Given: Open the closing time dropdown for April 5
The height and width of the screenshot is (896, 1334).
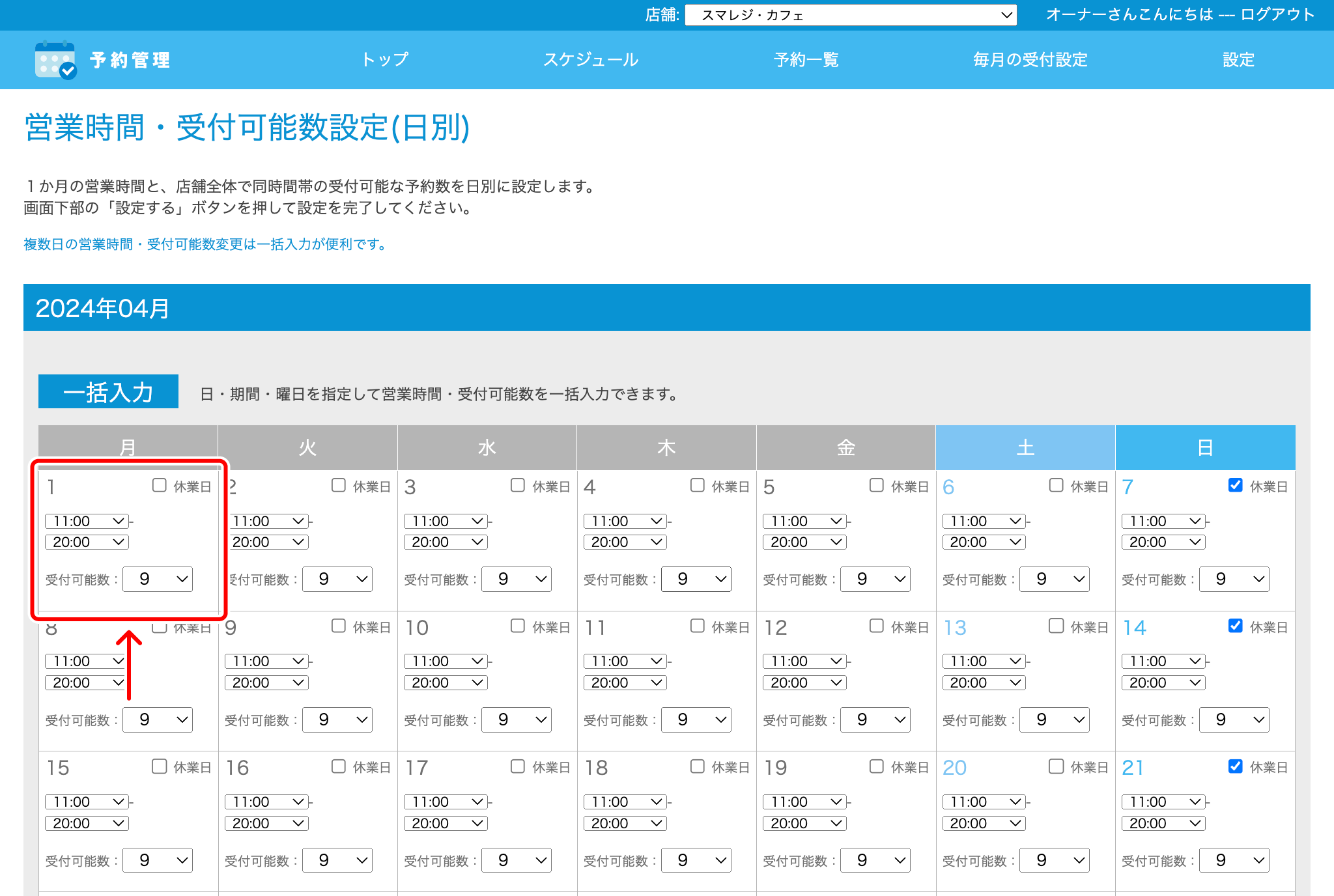Looking at the screenshot, I should 804,541.
